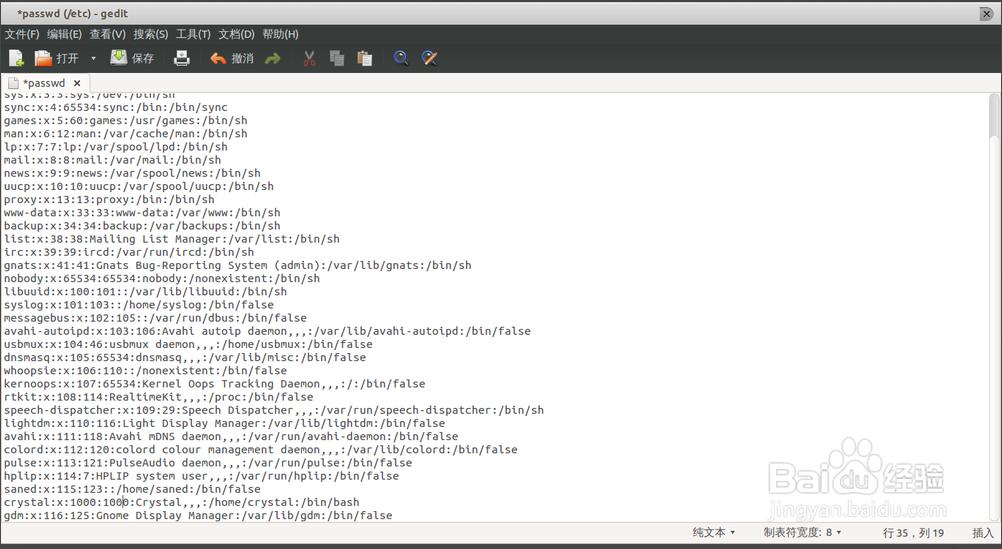Click the nobody:x:65534:65534 line
1002x549 pixels.
(162, 279)
